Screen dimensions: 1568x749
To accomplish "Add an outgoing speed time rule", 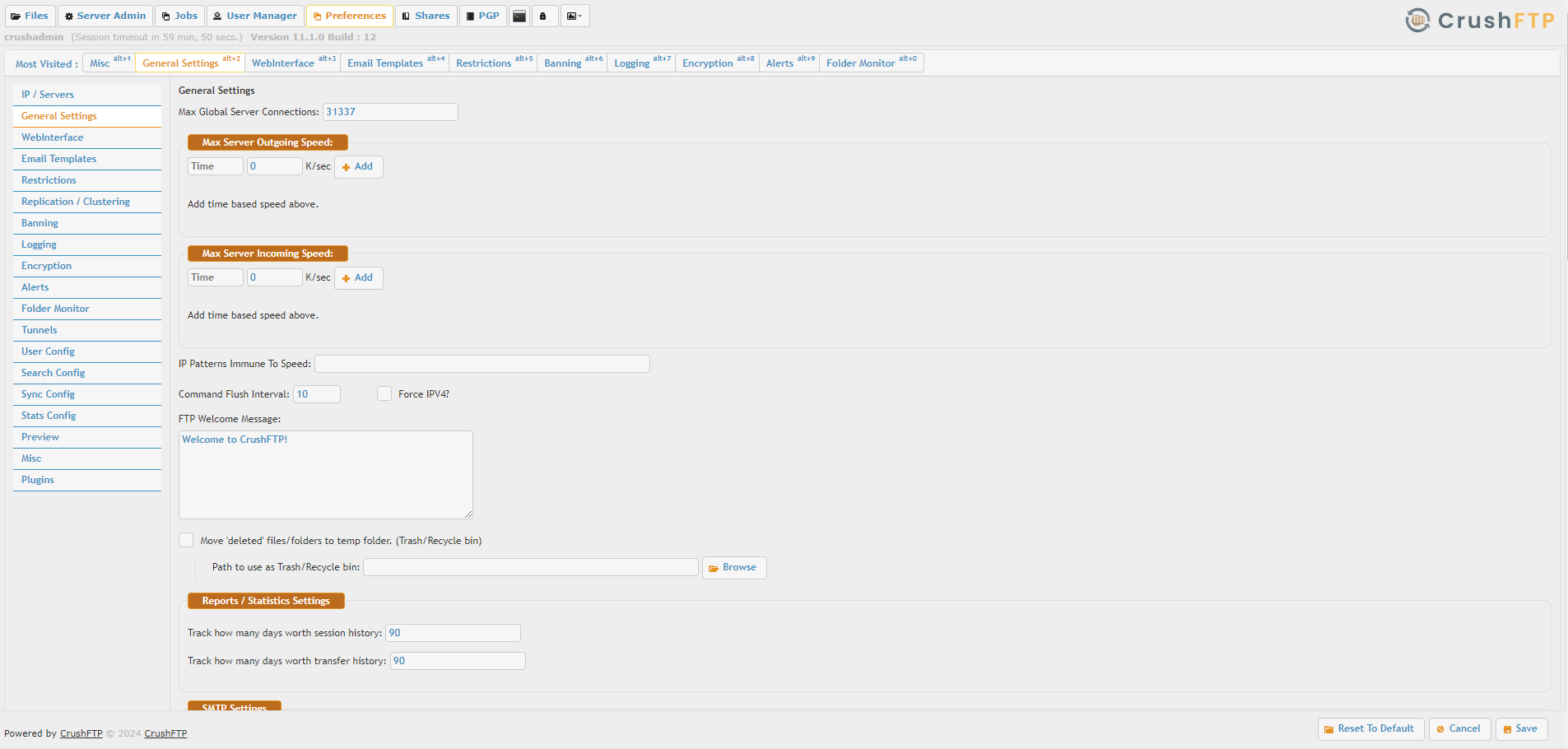I will point(359,166).
